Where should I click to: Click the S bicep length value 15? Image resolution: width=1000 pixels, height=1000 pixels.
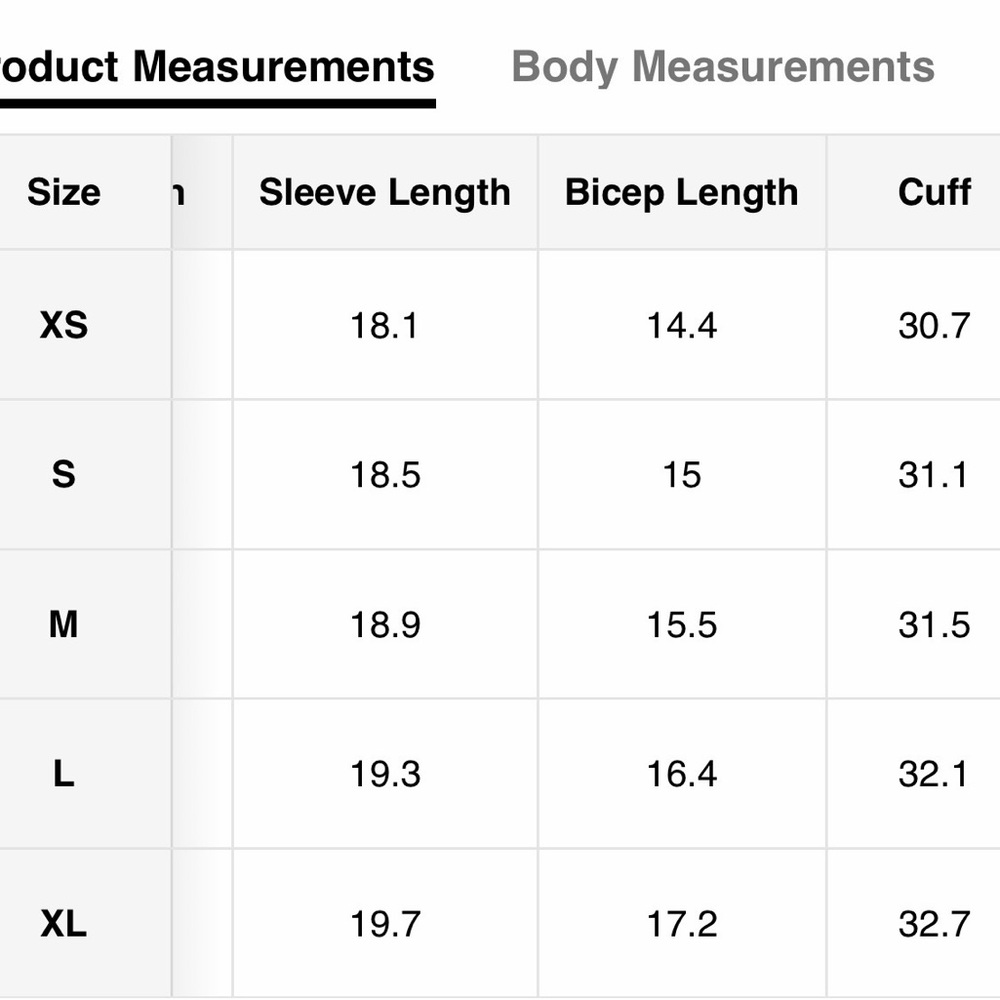tap(682, 475)
